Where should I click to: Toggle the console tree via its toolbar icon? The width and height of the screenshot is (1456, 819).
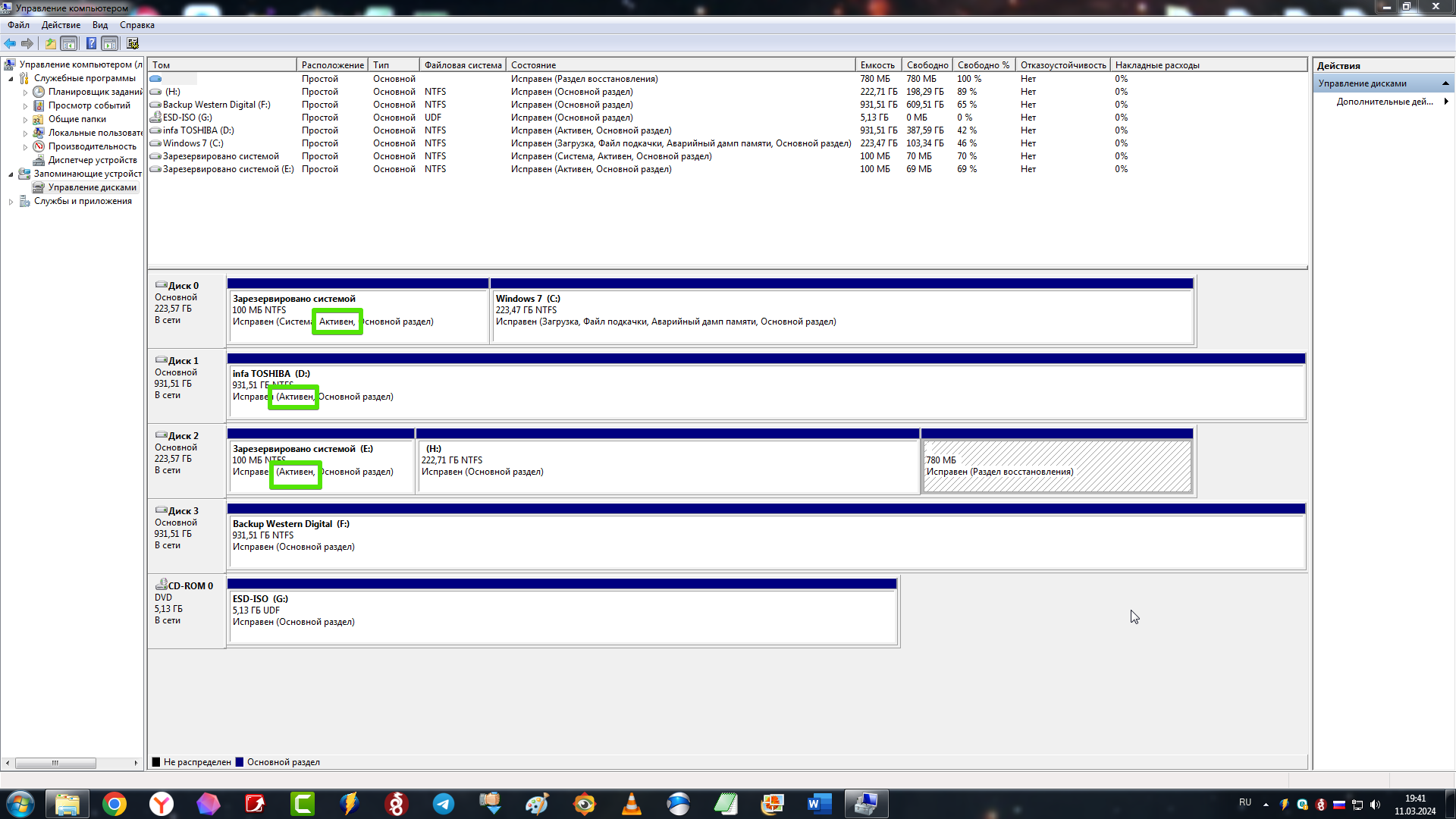pos(69,43)
